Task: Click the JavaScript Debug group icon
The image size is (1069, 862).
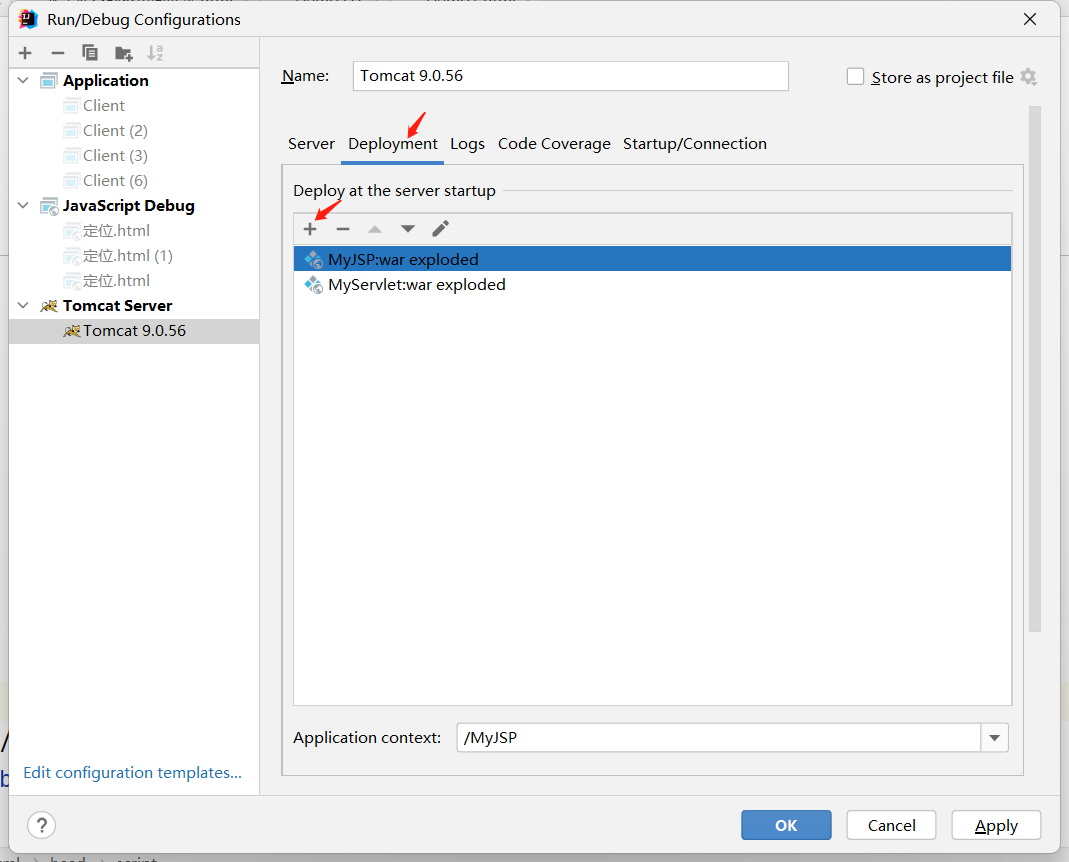Action: [x=49, y=206]
